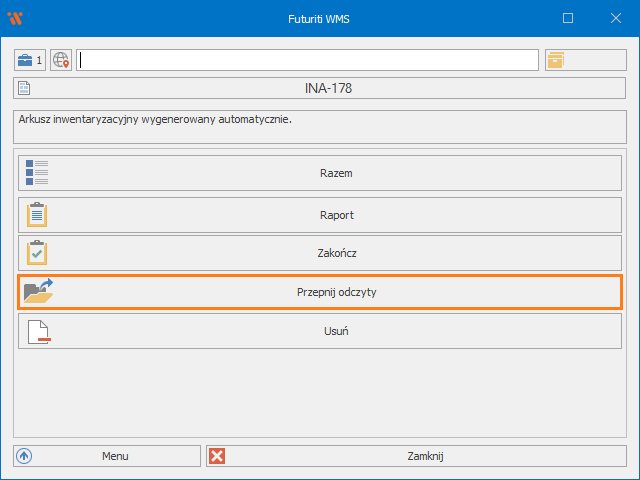Click the globe location pin icon
The image size is (640, 480).
tap(62, 60)
